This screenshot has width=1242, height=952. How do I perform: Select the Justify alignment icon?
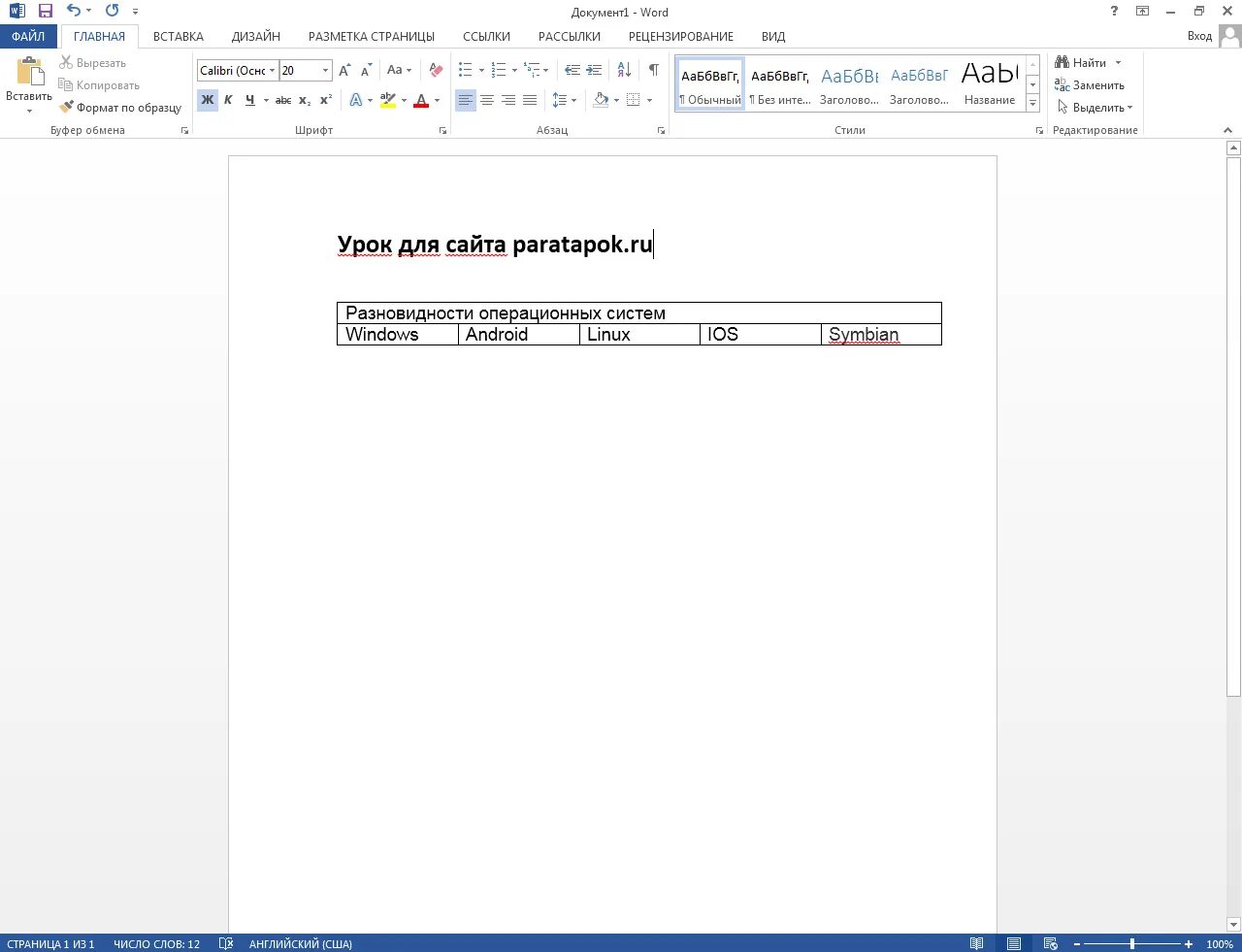click(530, 100)
